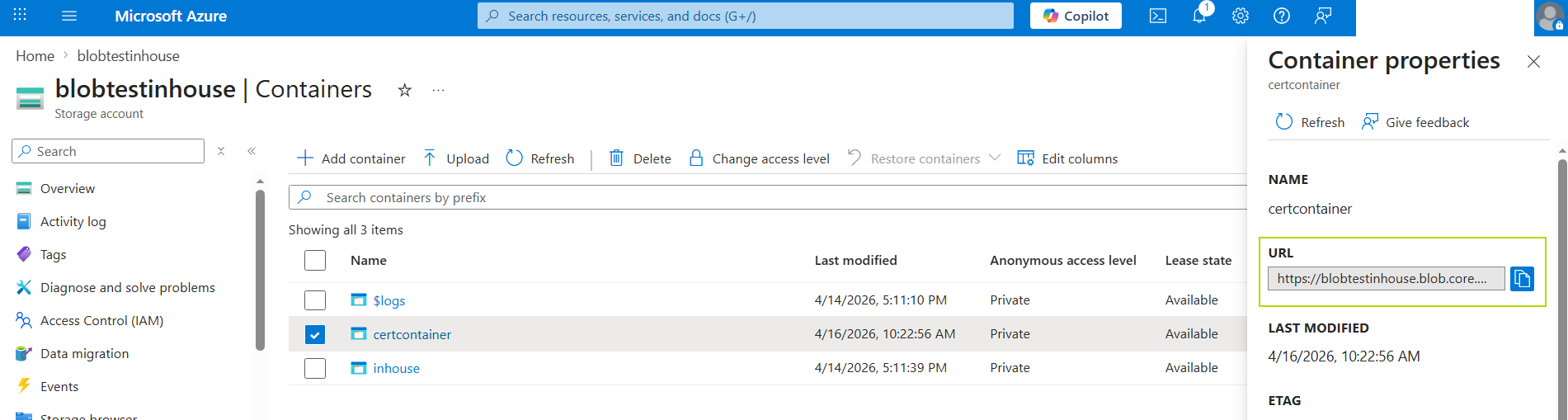This screenshot has height=420, width=1568.
Task: Click the 4/16/2026, 10:22:56 AM table cell
Action: (884, 334)
